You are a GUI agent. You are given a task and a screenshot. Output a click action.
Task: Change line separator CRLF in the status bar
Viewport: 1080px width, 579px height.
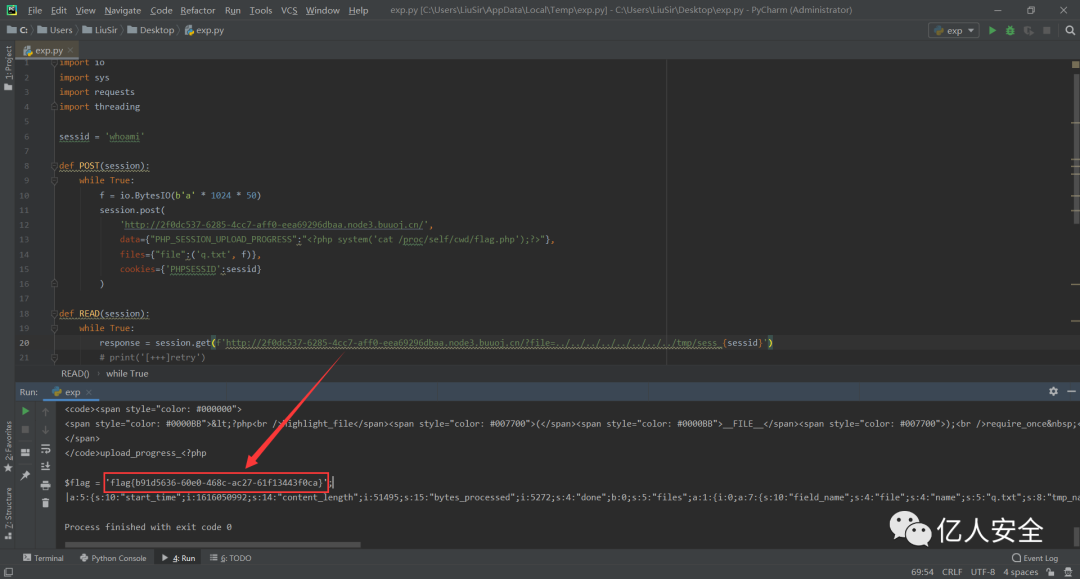point(952,572)
